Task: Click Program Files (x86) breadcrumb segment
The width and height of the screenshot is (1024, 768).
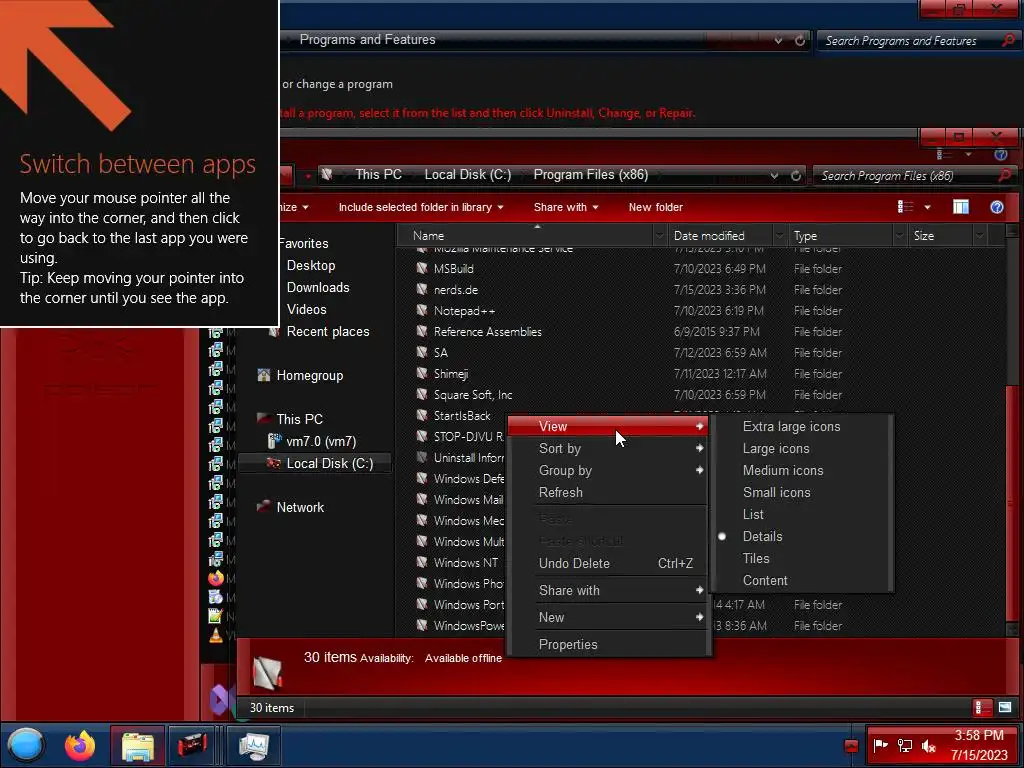Action: 591,174
